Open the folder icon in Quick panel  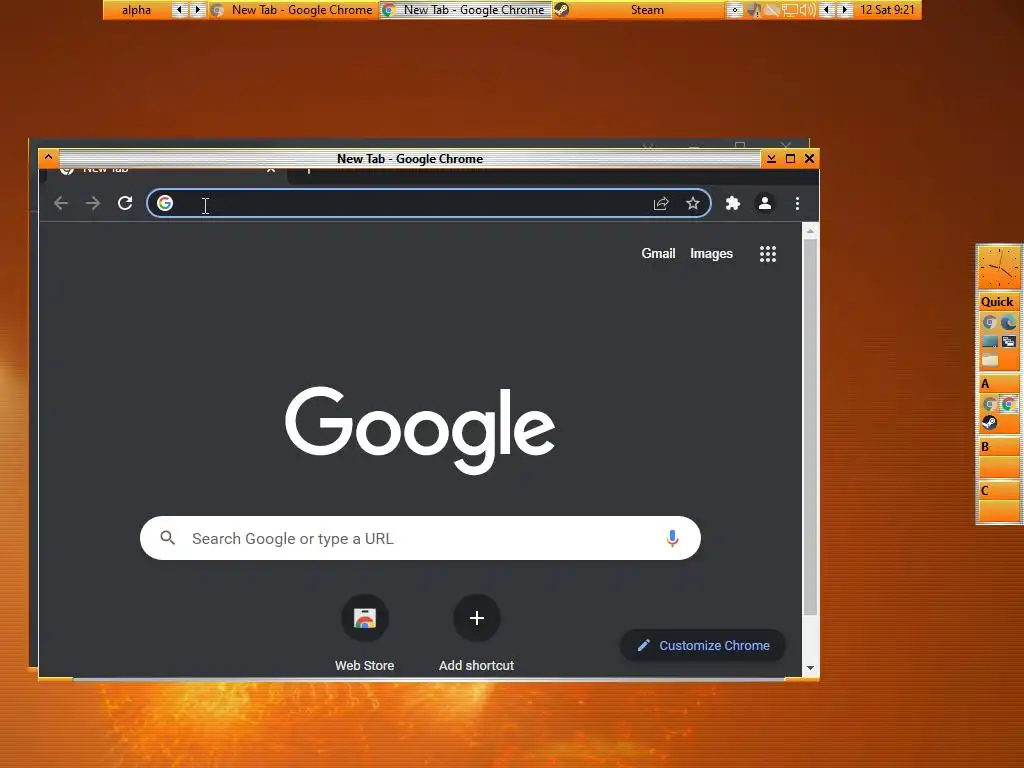(x=989, y=360)
